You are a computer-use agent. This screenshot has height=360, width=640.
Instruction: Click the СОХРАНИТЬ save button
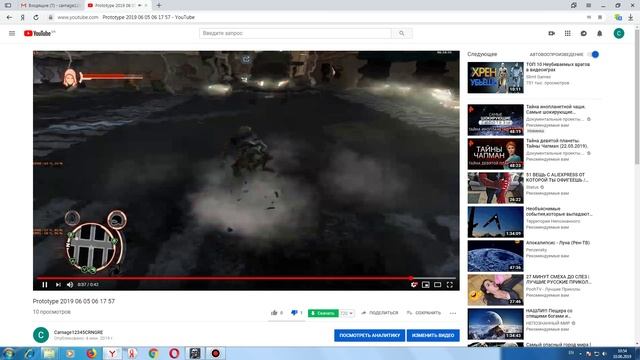[x=424, y=313]
